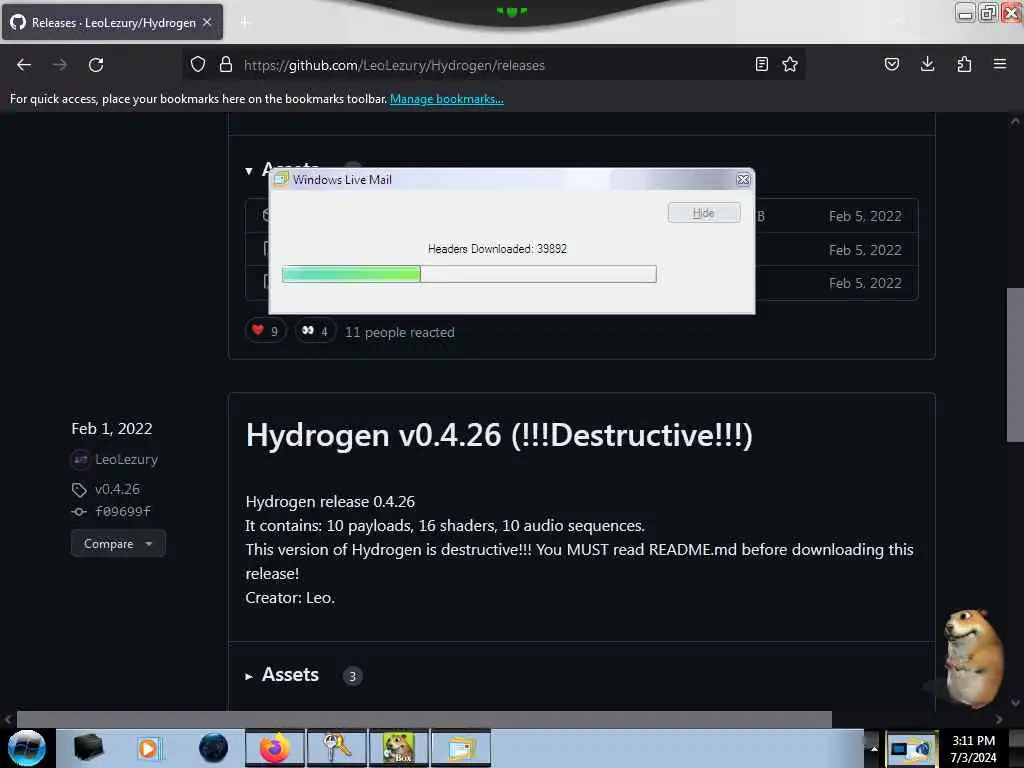Open the extensions puzzle icon

[x=964, y=64]
